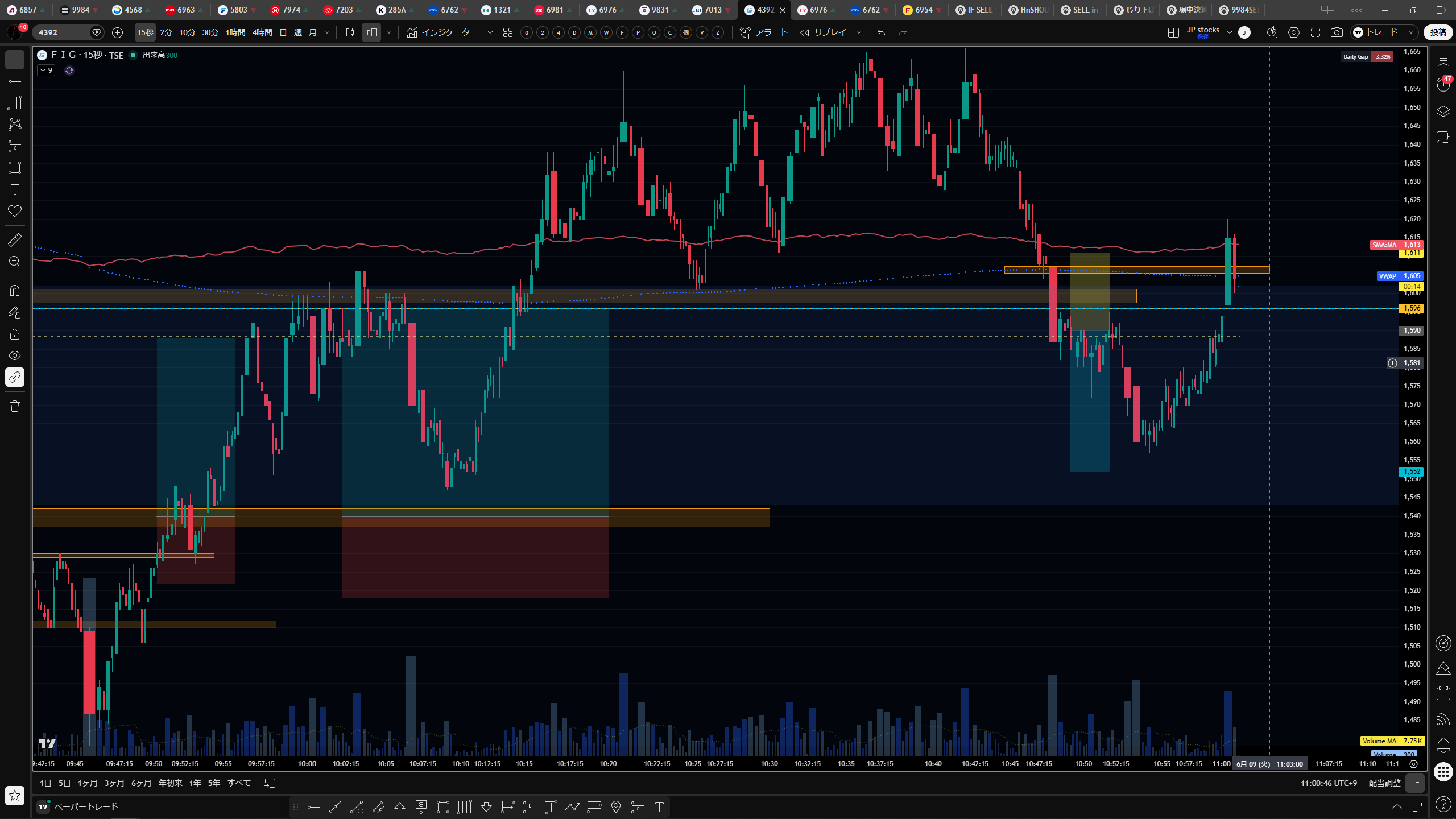Viewport: 1456px width, 819px height.
Task: Delete drawings with the trash icon
Action: [x=15, y=406]
